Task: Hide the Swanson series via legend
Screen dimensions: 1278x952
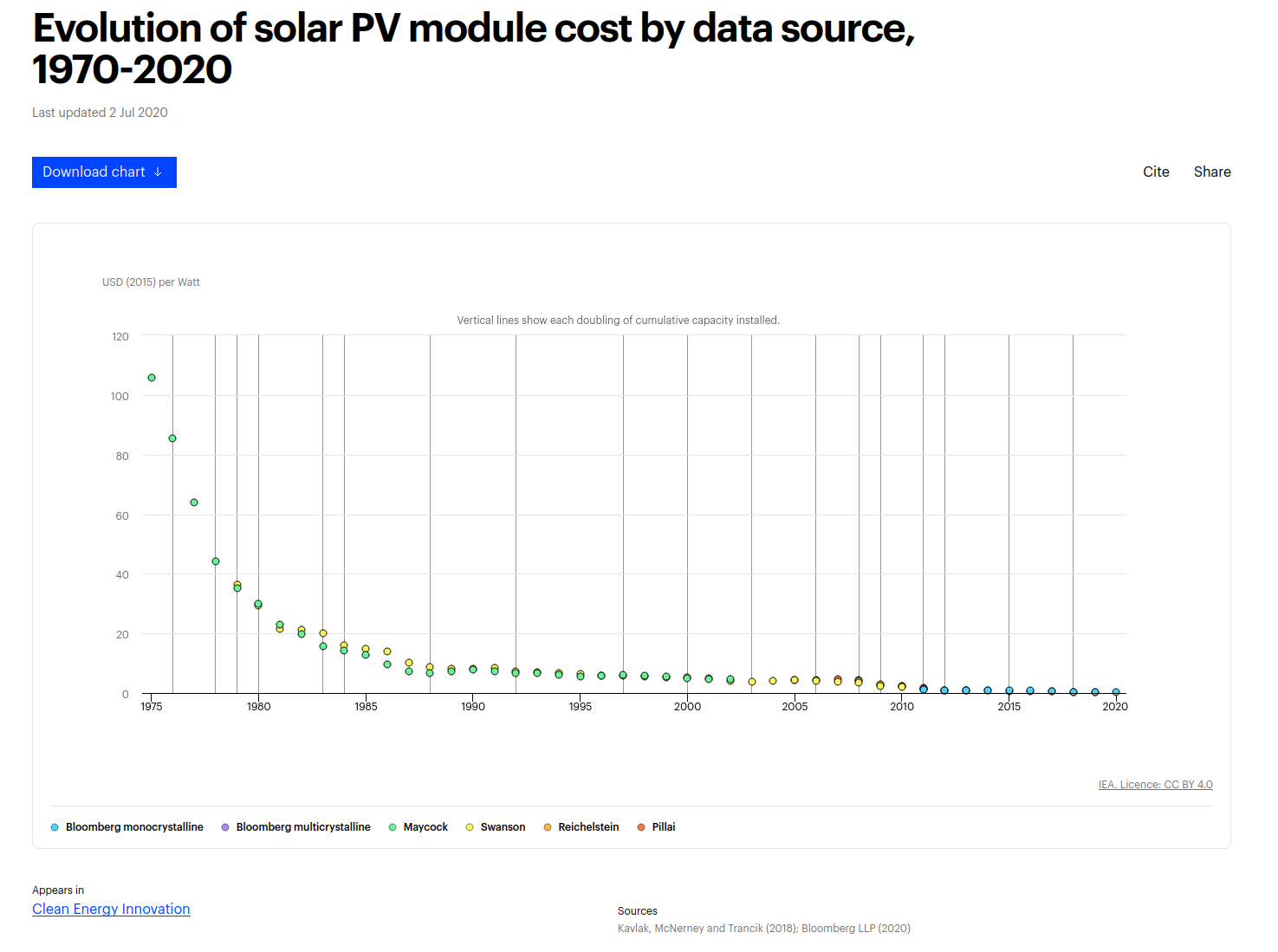Action: click(x=503, y=827)
